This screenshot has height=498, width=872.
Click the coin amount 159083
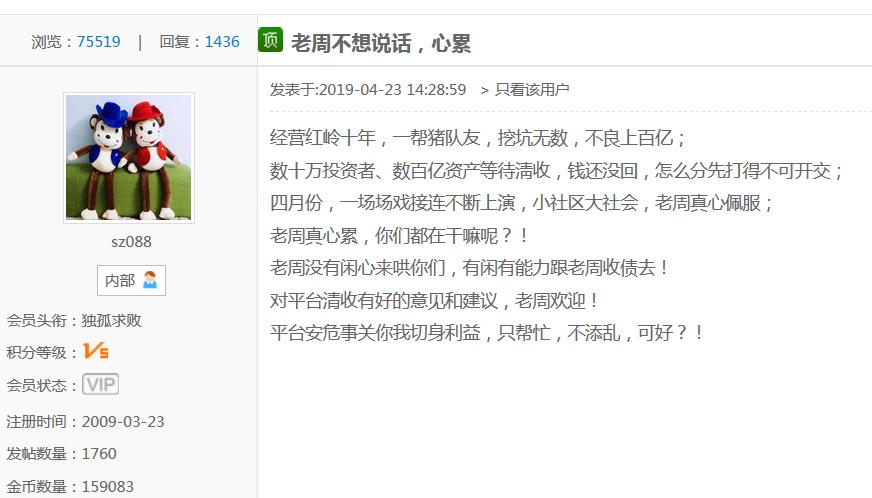108,487
